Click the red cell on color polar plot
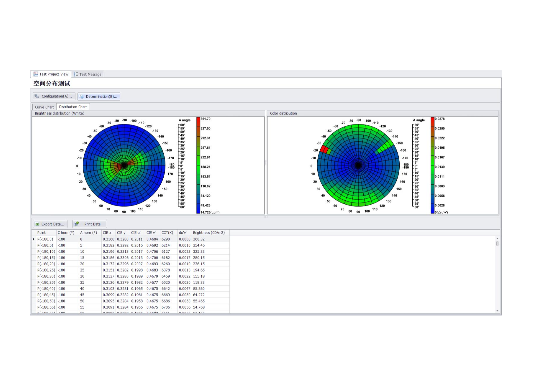540x380 pixels. point(324,149)
